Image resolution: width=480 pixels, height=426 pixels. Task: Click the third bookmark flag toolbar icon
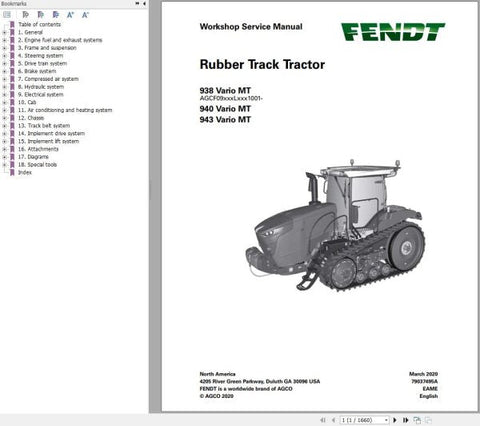tap(56, 15)
